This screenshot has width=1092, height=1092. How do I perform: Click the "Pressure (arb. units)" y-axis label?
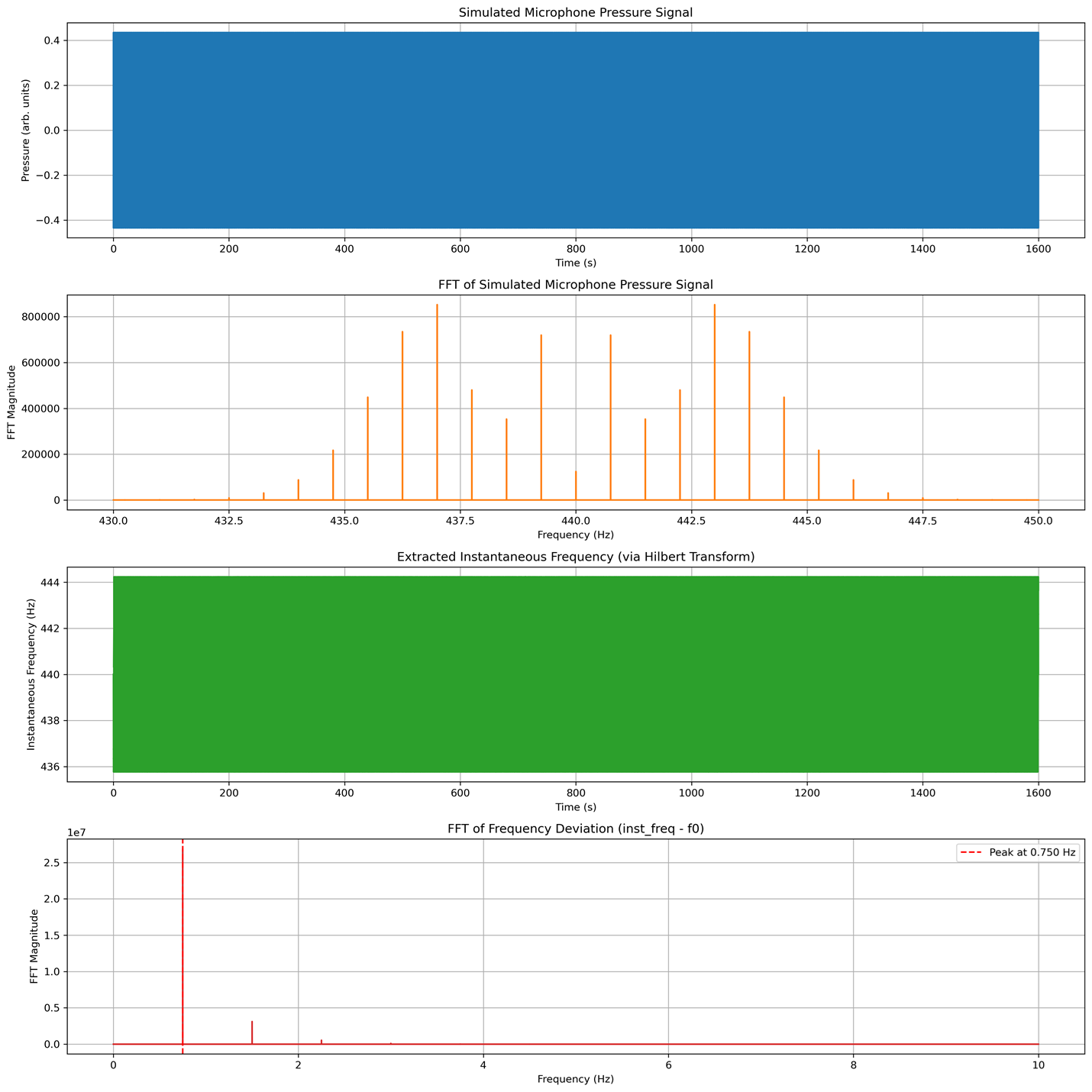pos(26,130)
